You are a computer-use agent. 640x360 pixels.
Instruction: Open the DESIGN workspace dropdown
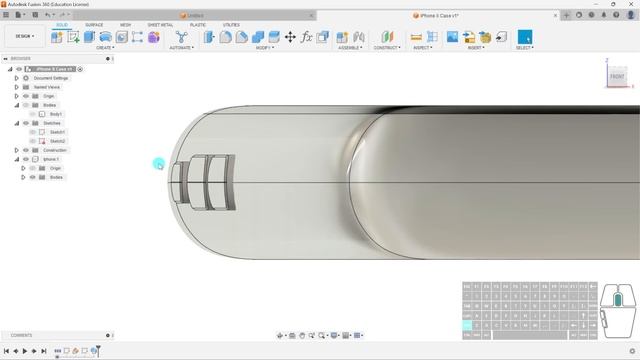click(24, 36)
